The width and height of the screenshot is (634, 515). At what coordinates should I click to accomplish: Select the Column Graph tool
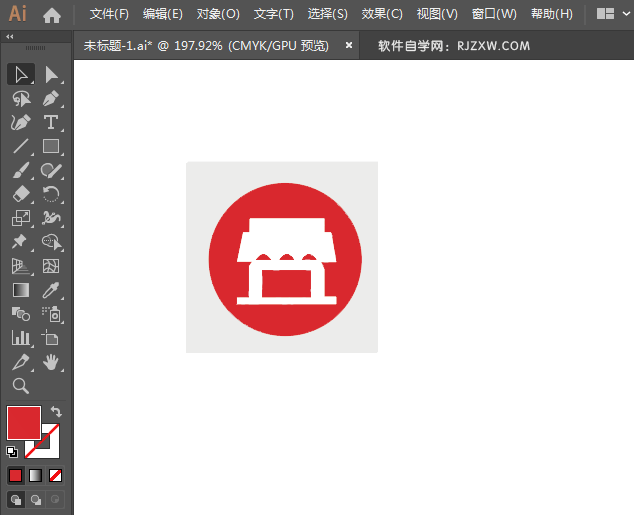point(21,338)
